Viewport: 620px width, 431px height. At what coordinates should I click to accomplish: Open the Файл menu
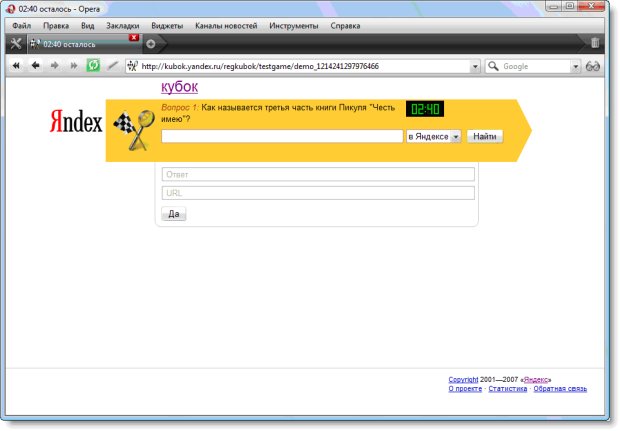click(21, 26)
